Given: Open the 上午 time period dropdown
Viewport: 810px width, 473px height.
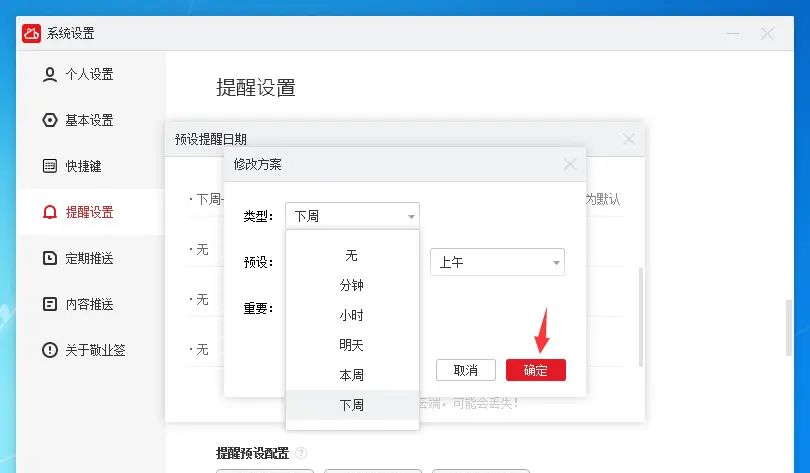Looking at the screenshot, I should tap(497, 262).
